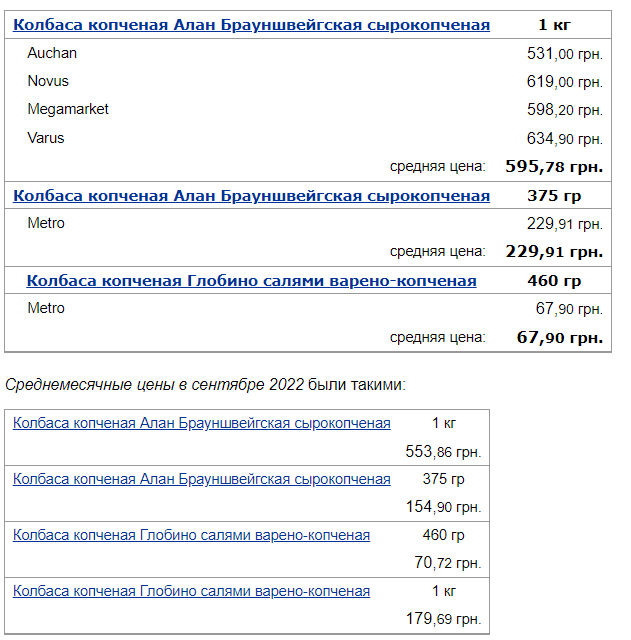Click the 67,90 грн. bold average price

[560, 337]
